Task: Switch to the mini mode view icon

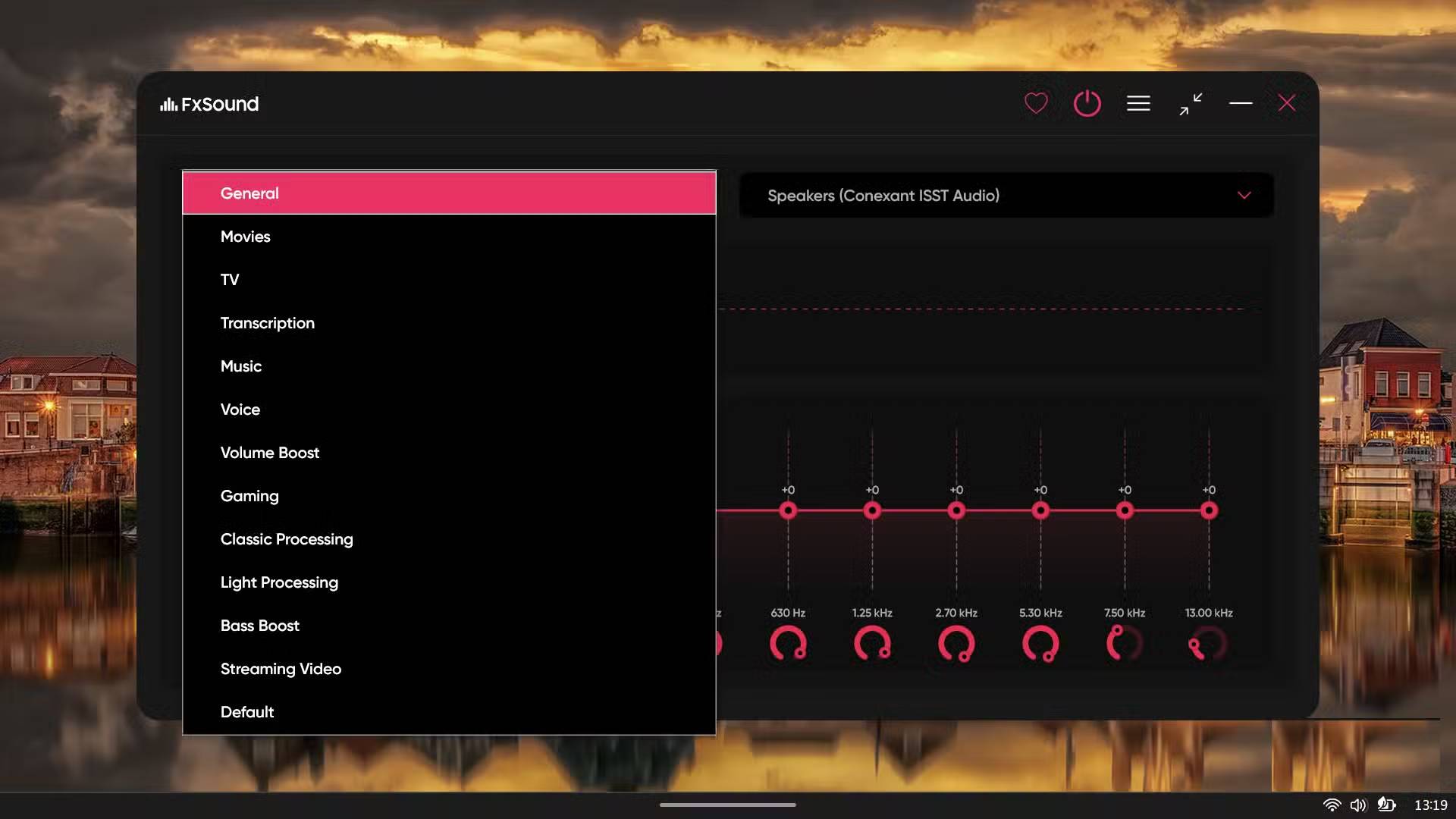Action: pyautogui.click(x=1191, y=104)
